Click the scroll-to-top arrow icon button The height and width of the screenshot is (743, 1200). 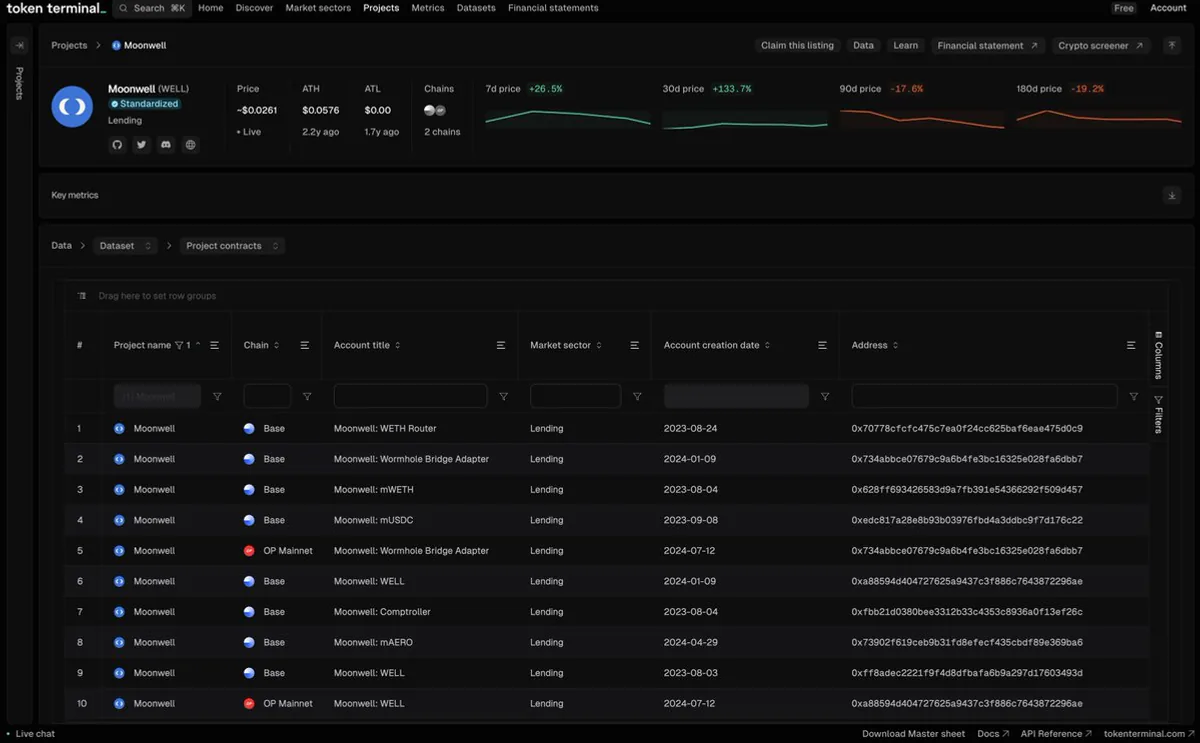click(x=1171, y=45)
